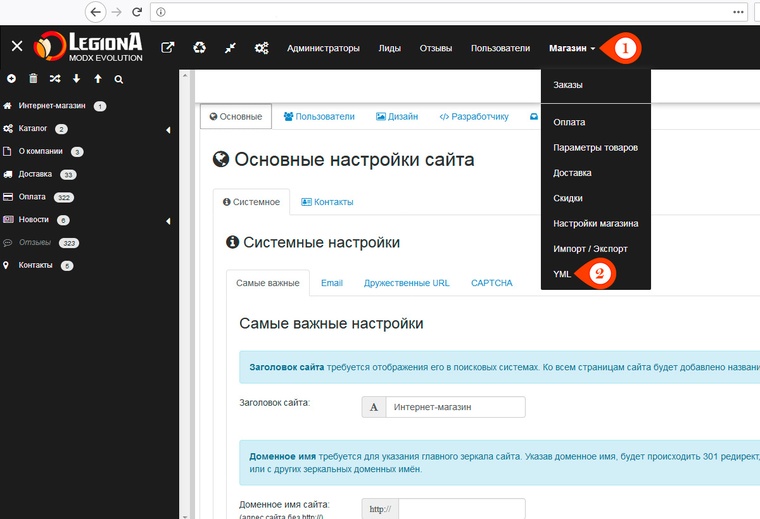Expand the Новости tree node arrow
The height and width of the screenshot is (519, 760).
(x=168, y=221)
